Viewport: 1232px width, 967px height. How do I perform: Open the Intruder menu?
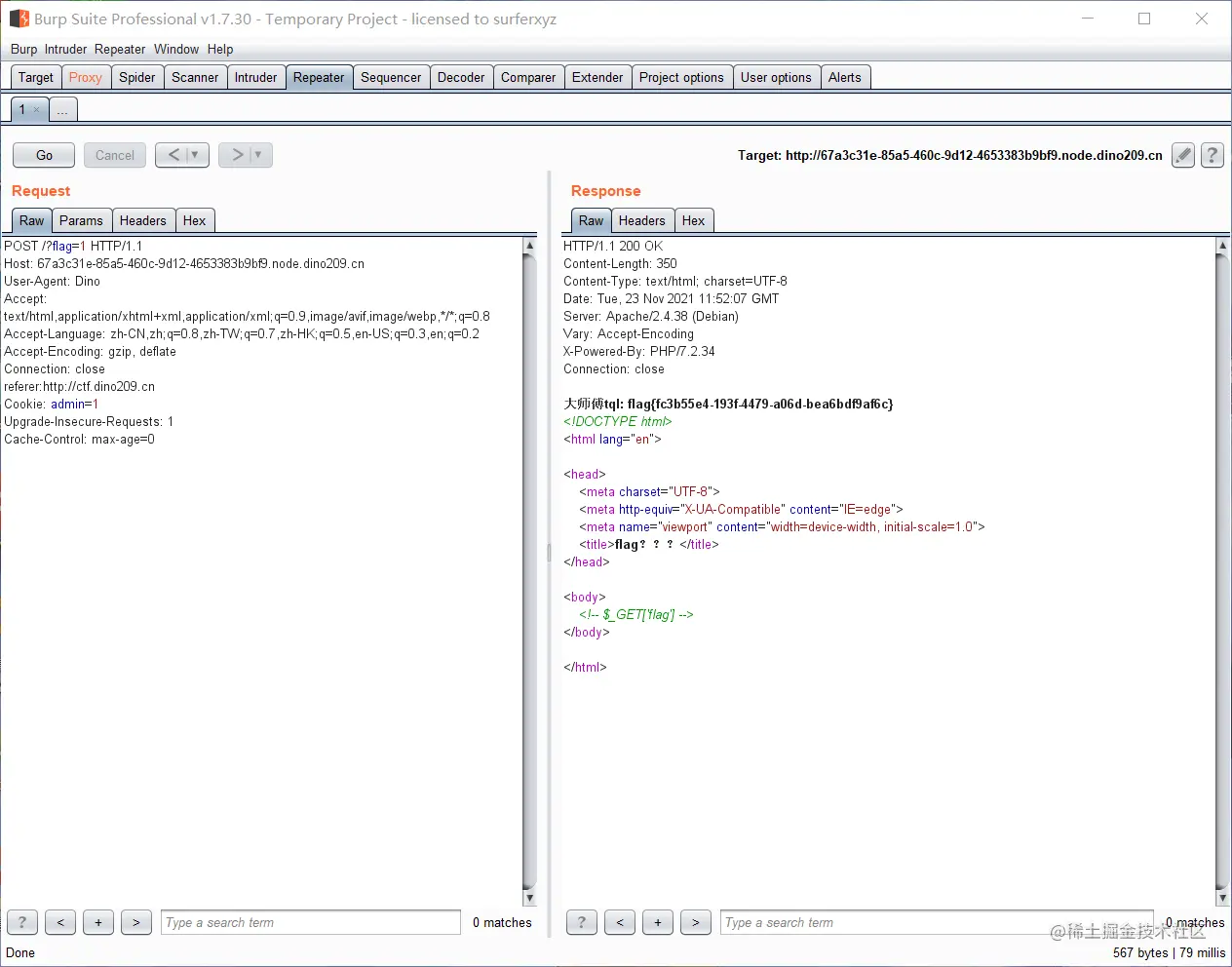[x=65, y=49]
